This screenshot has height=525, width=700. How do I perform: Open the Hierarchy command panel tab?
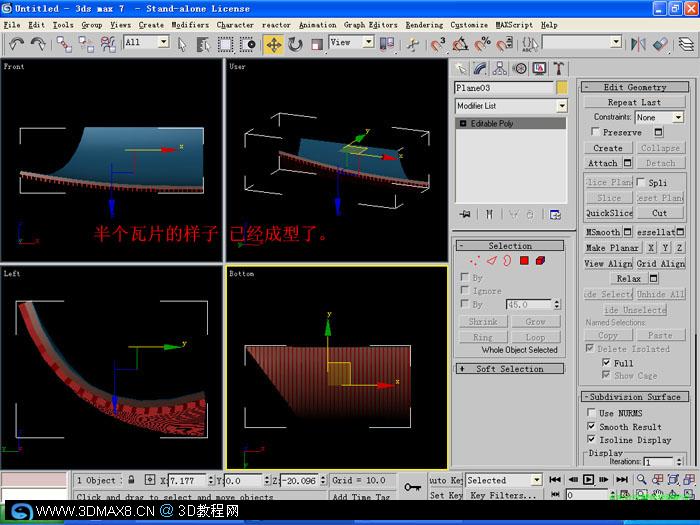500,68
